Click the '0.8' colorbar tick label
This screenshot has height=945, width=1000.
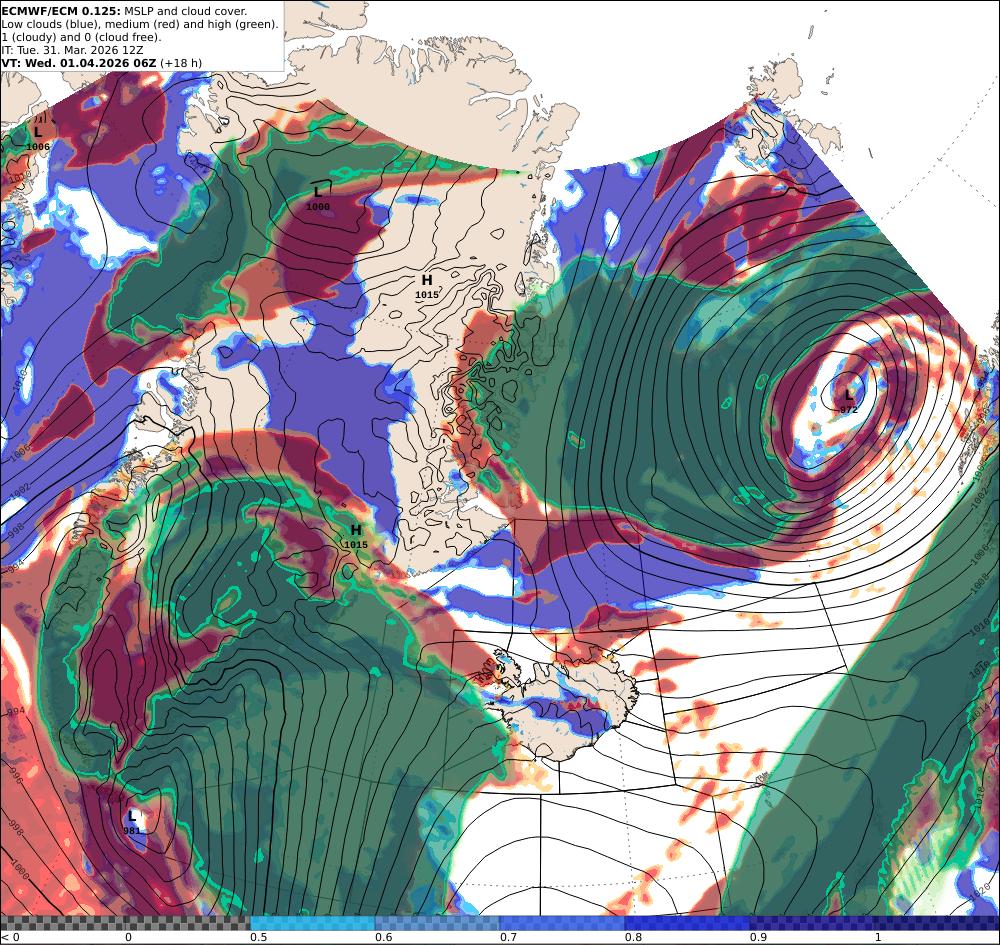click(633, 937)
